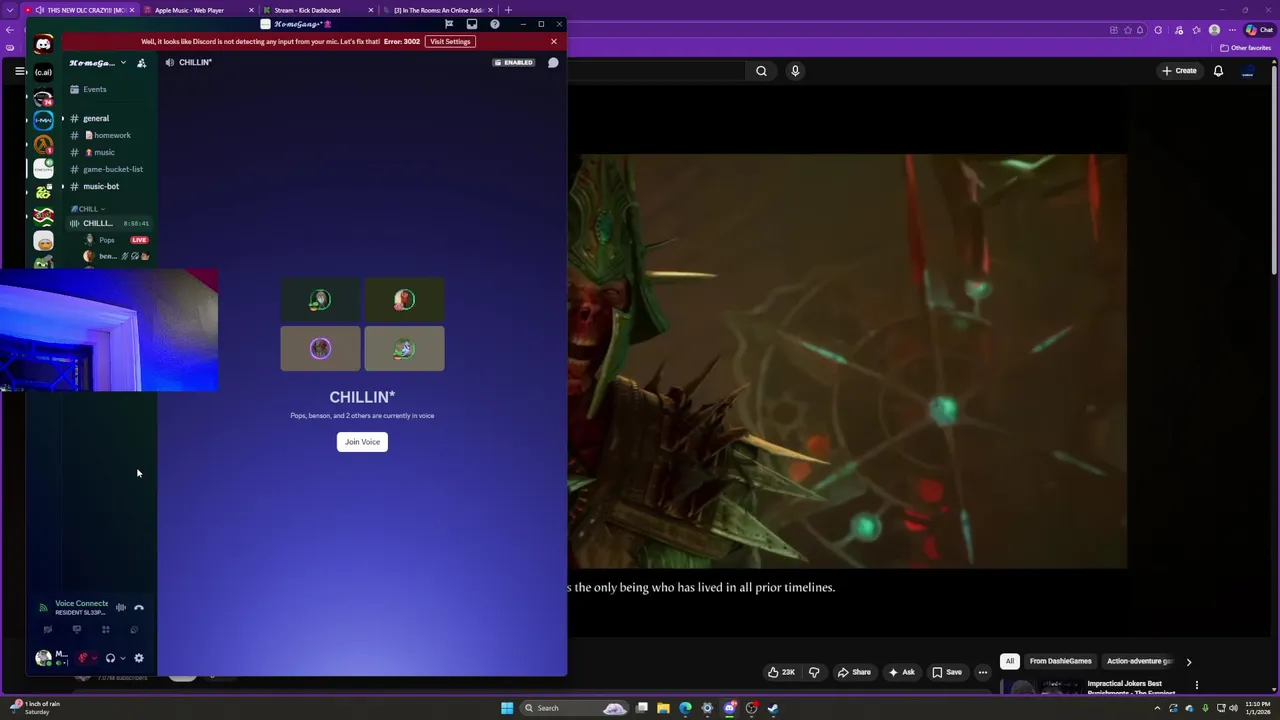Select the CHILLIN voice channel row
Screen dimensions: 1280x720
click(x=109, y=223)
